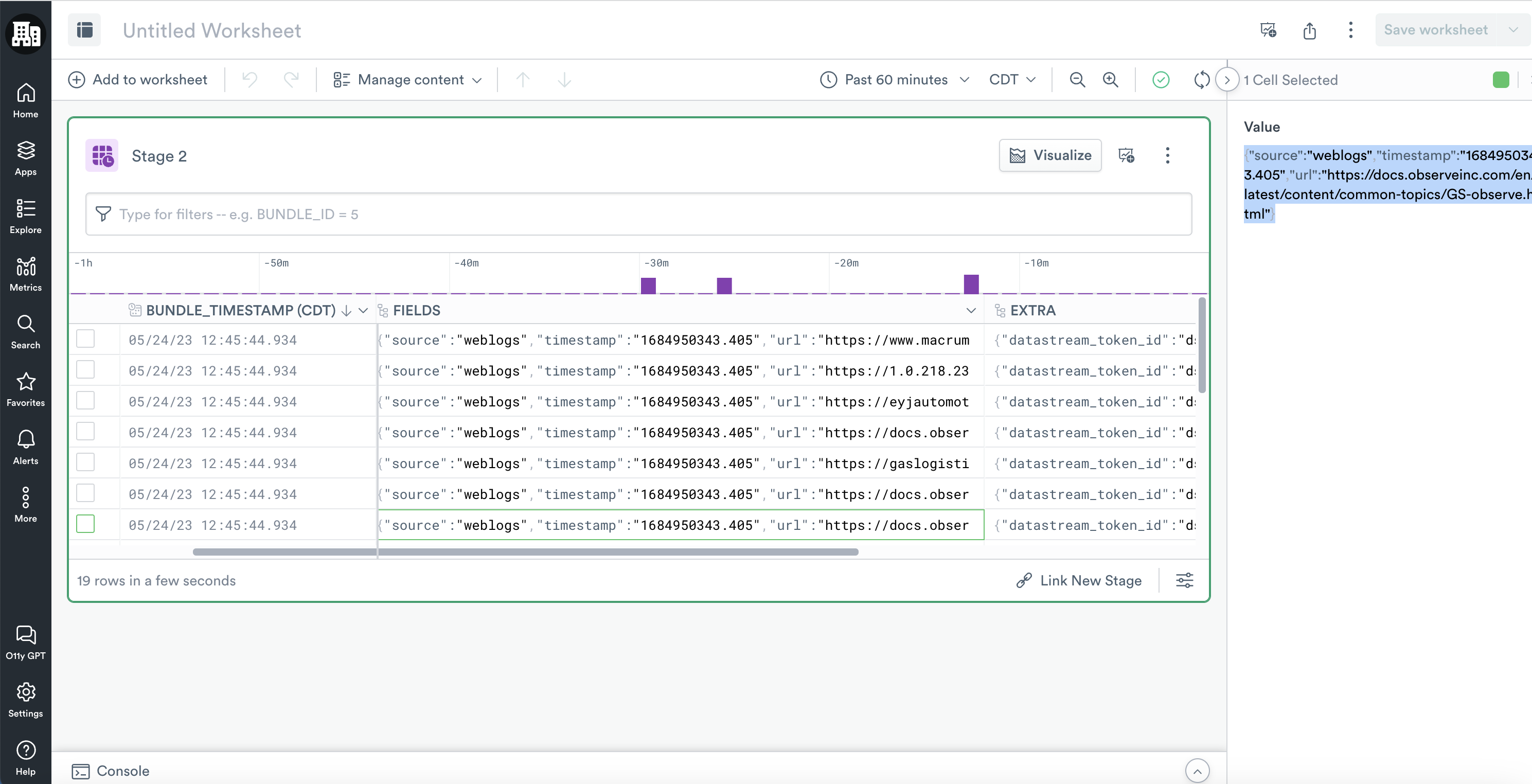Open the CDT timezone dropdown

pyautogui.click(x=1011, y=80)
